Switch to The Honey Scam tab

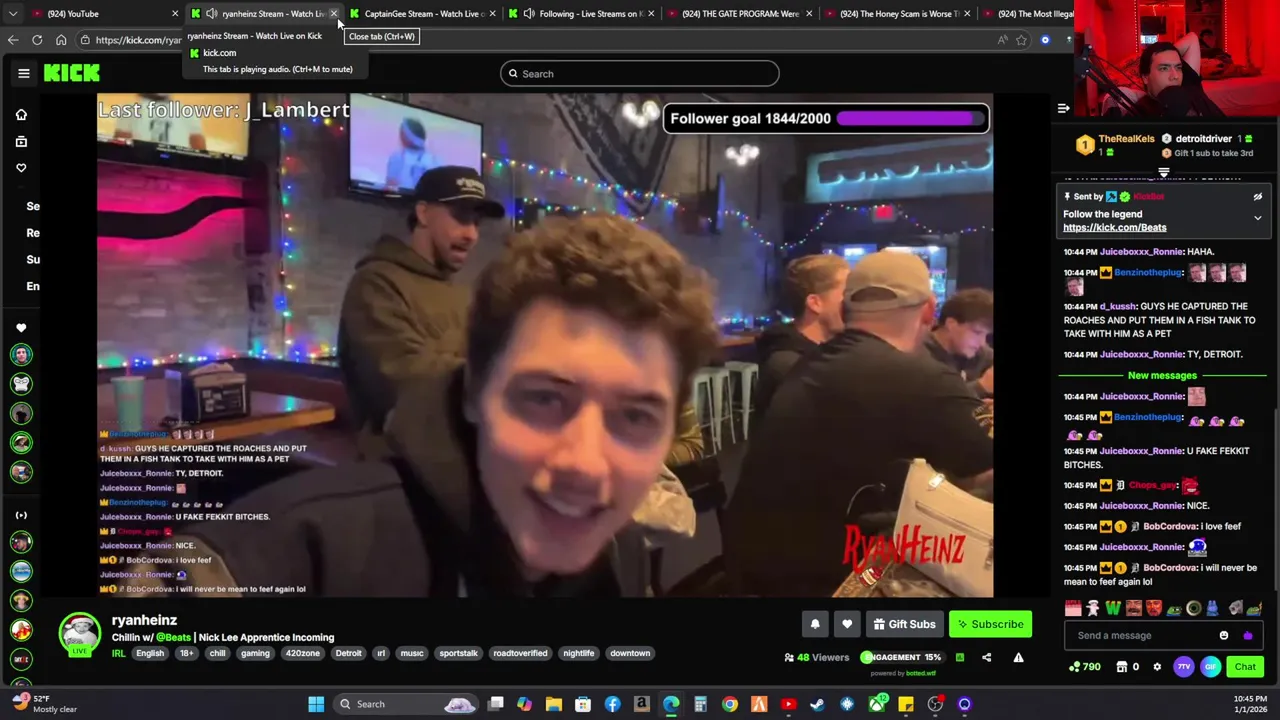click(897, 14)
